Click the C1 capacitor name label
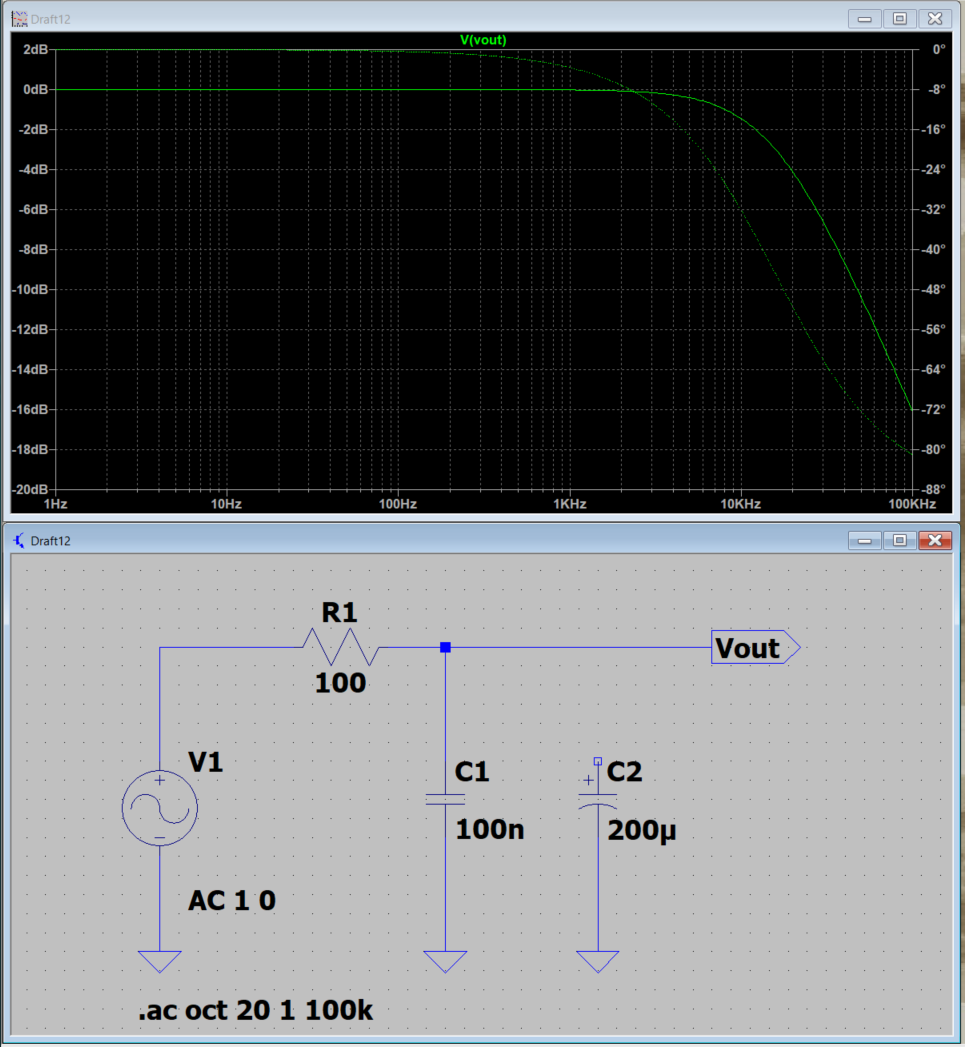 click(x=472, y=772)
